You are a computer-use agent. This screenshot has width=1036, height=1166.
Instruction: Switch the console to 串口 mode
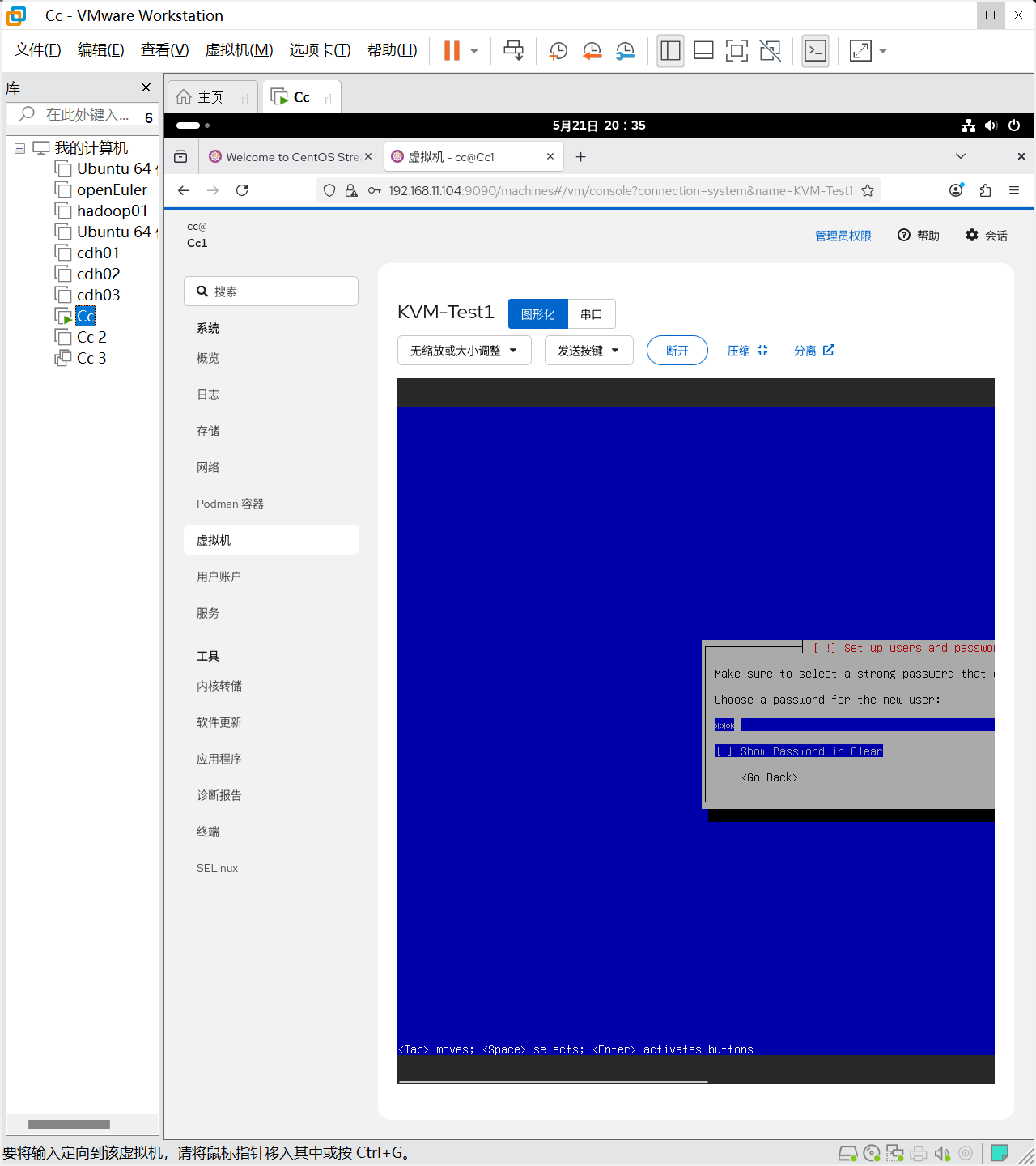click(x=592, y=314)
